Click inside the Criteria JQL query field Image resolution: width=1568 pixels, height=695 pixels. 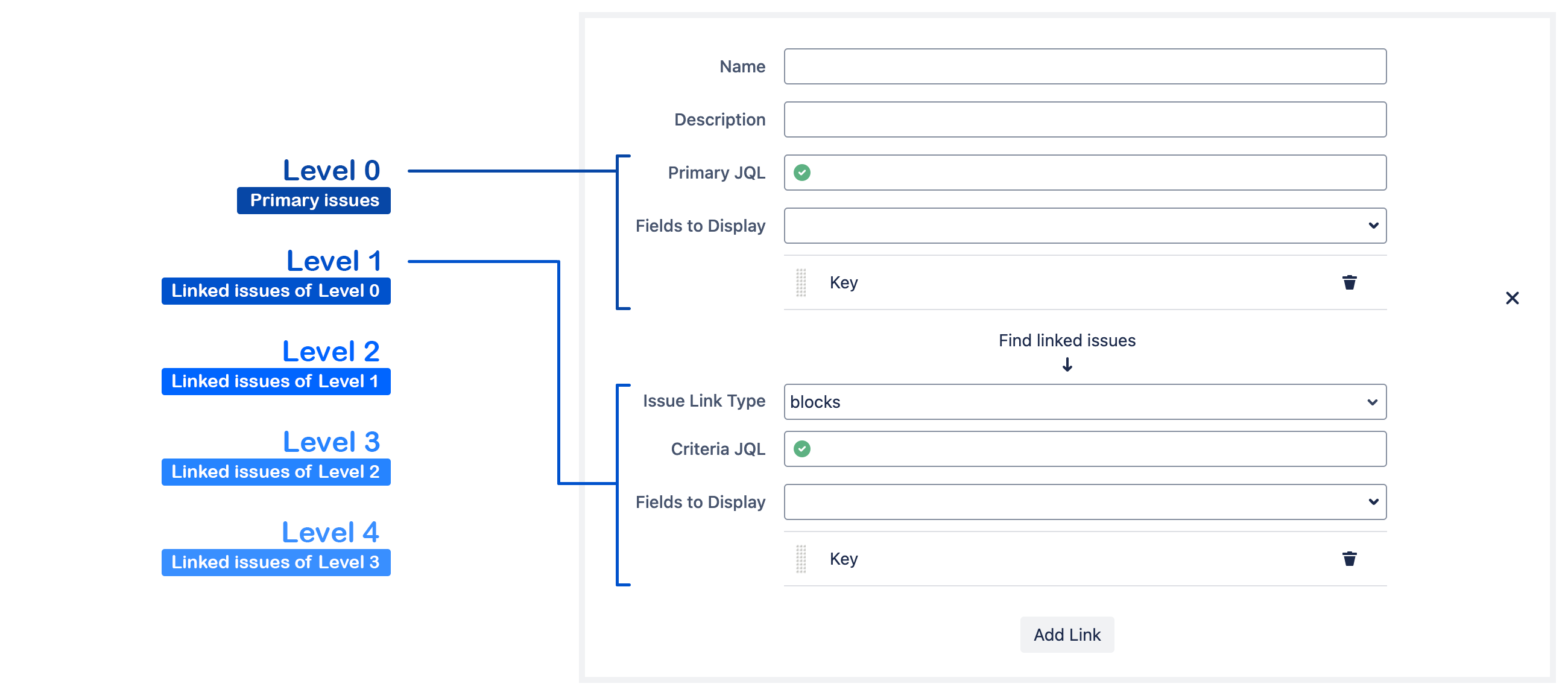[1096, 449]
